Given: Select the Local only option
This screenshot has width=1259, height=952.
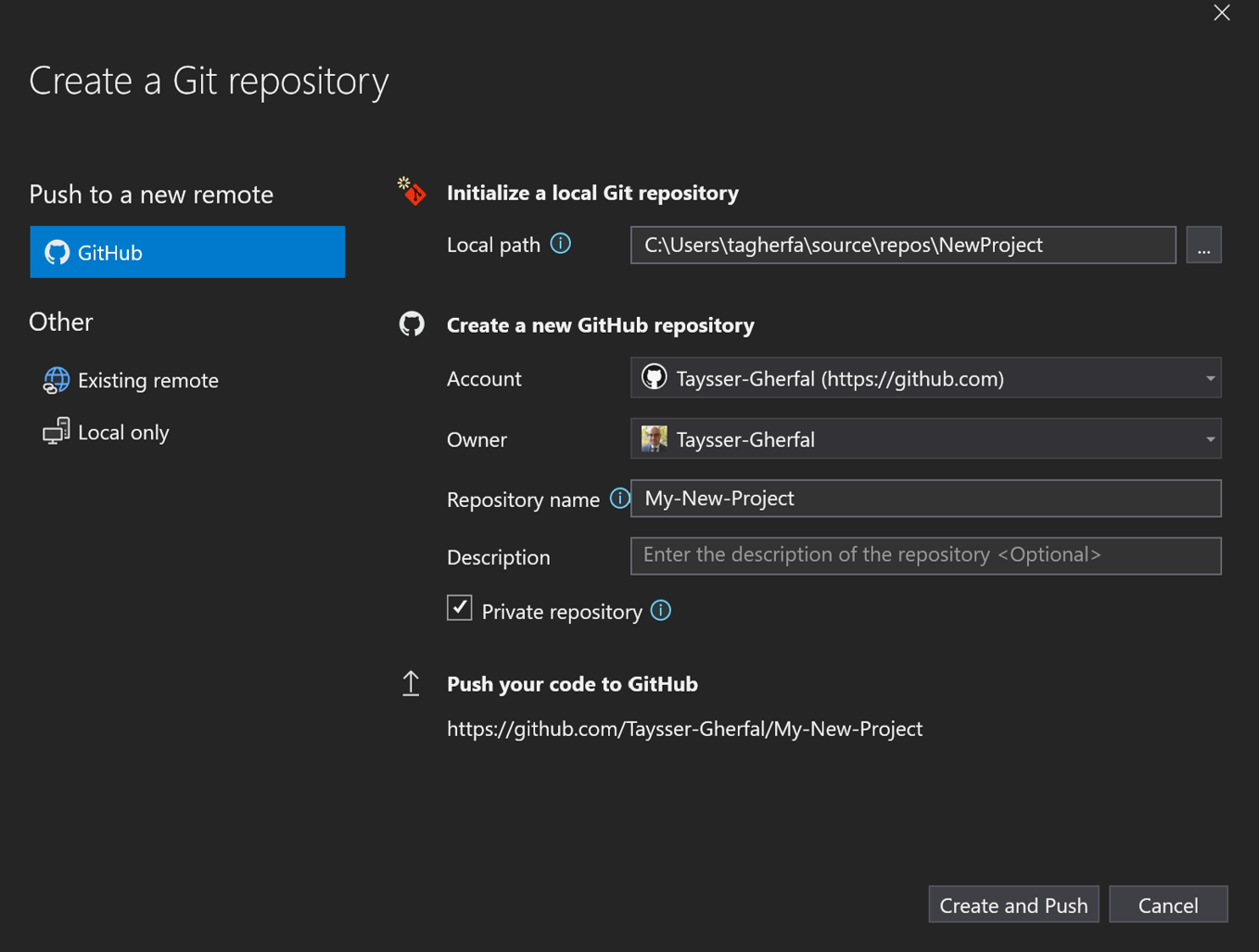Looking at the screenshot, I should (x=122, y=431).
